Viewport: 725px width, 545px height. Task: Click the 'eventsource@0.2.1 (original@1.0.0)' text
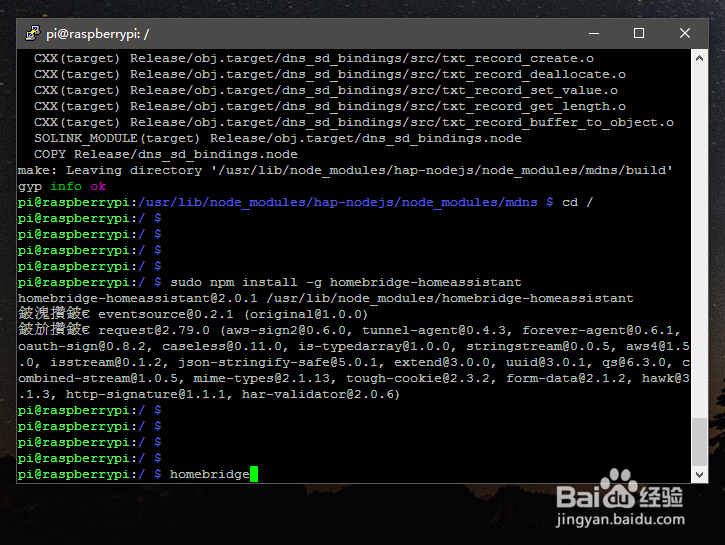coord(233,314)
